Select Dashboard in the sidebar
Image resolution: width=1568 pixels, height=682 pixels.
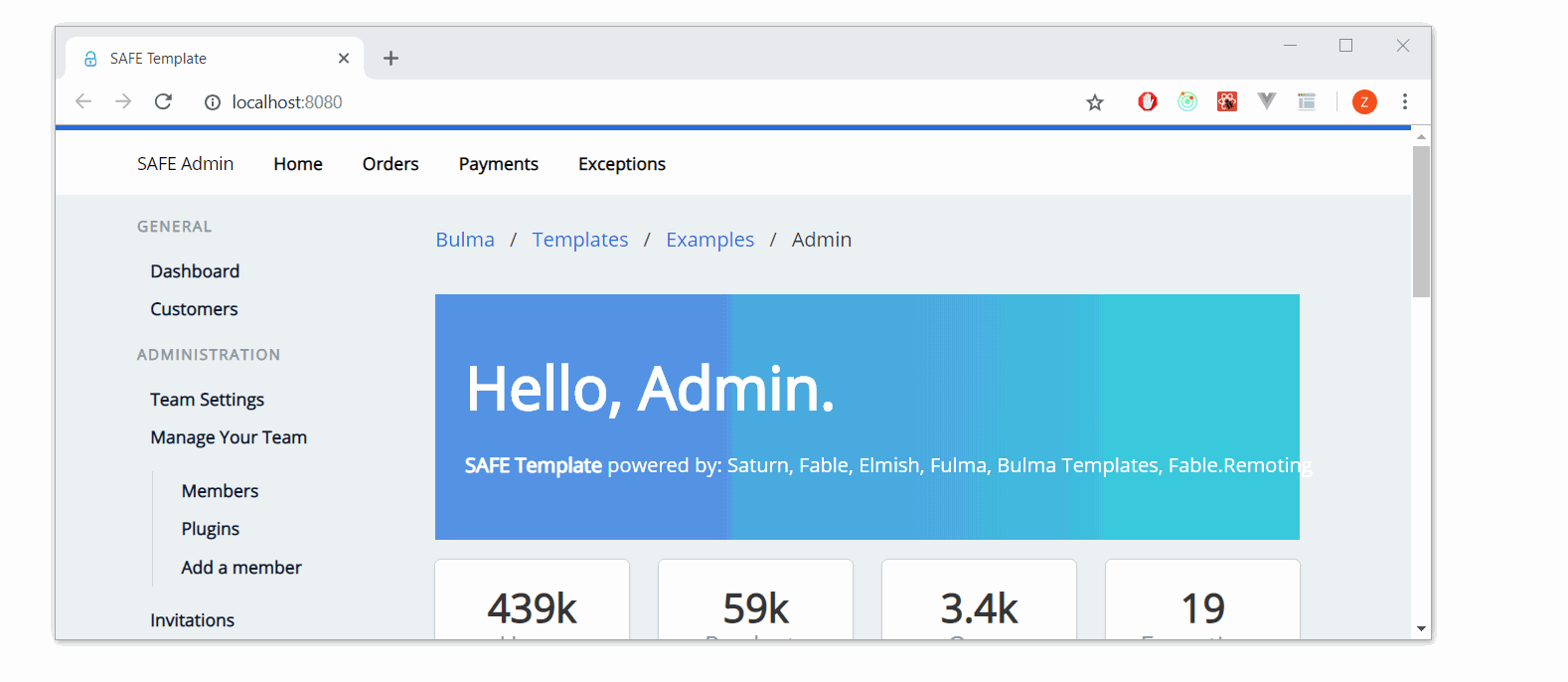[x=195, y=271]
